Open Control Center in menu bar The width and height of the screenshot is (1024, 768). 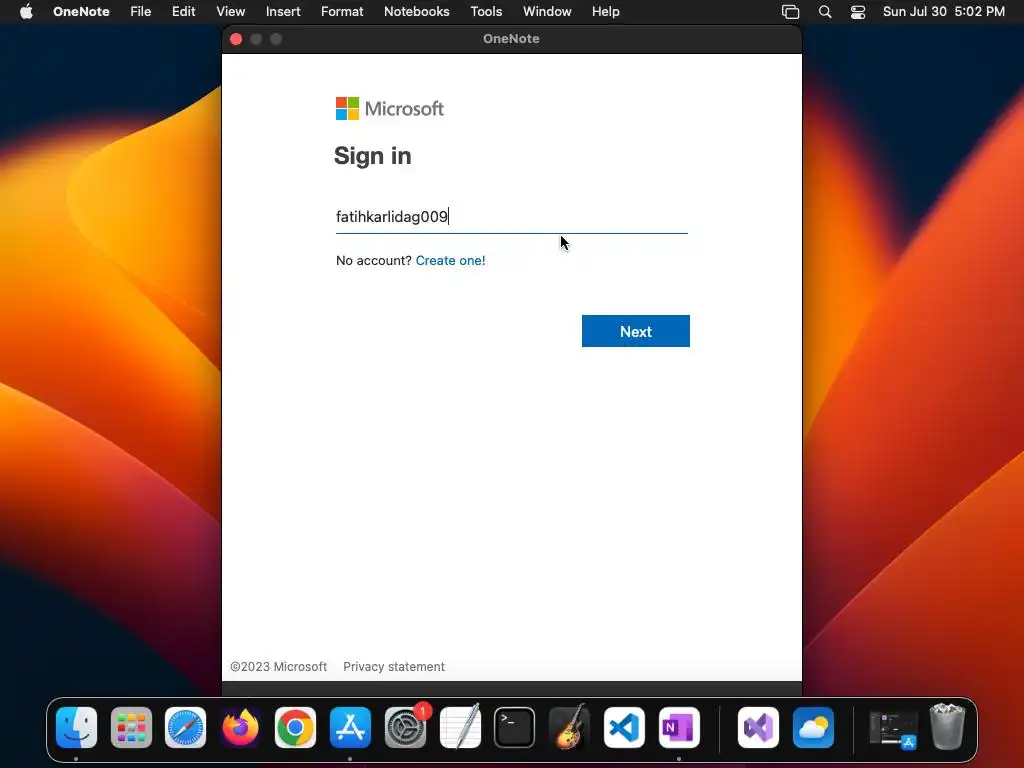pyautogui.click(x=857, y=12)
